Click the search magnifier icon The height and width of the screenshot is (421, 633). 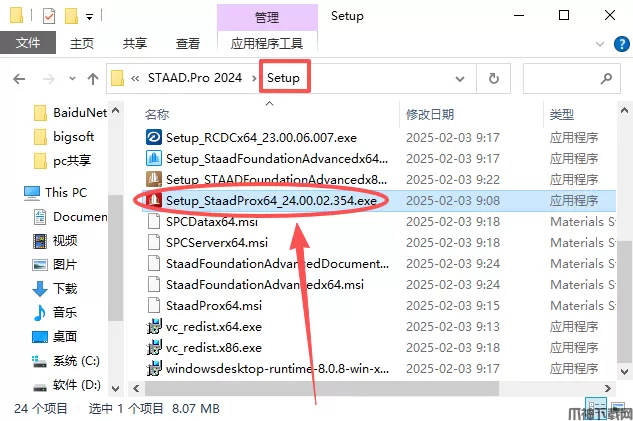tap(606, 78)
